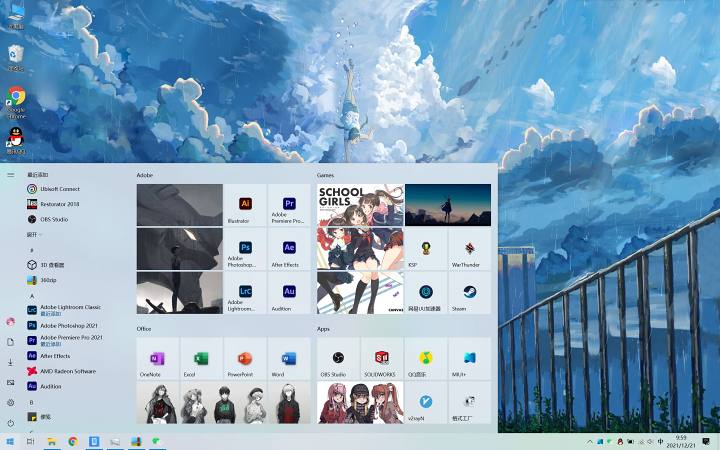Open the PowerPoint tile
Viewport: 720px width, 450px height.
245,359
